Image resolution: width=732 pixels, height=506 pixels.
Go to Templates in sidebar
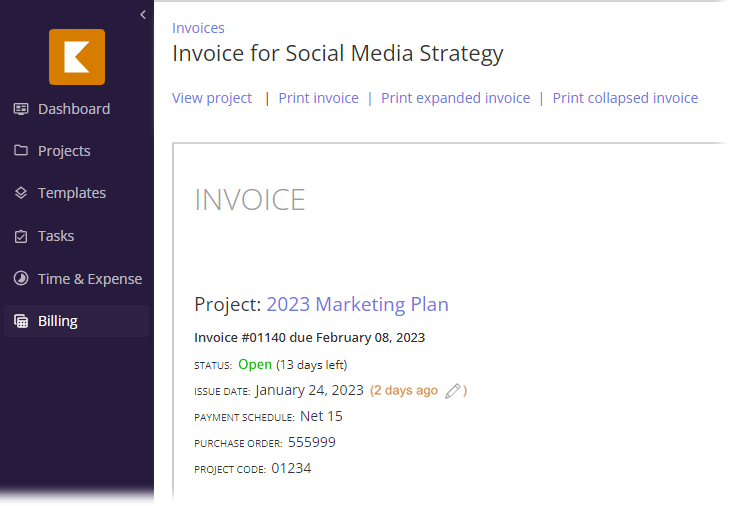[x=72, y=193]
